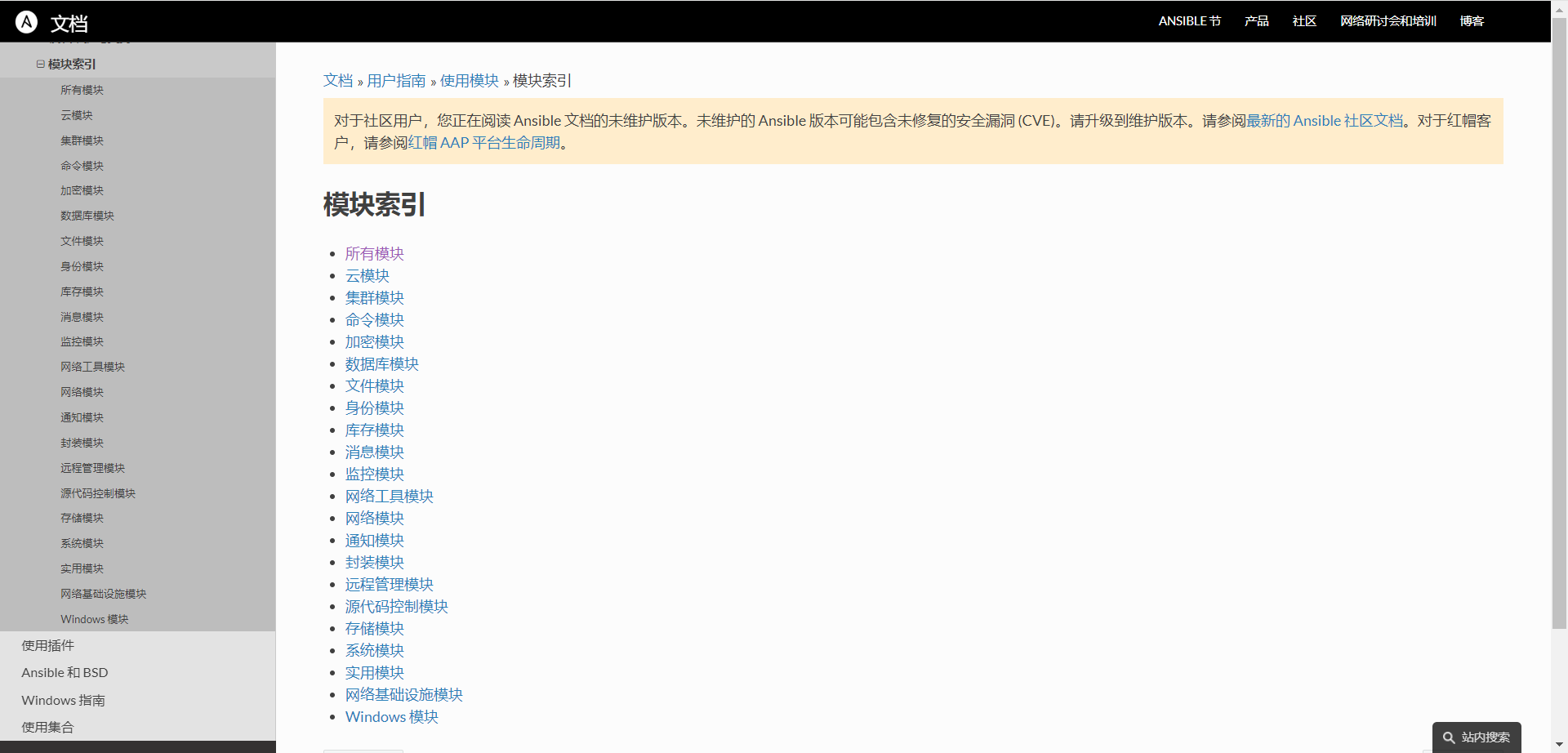This screenshot has width=1568, height=753.
Task: Open 库存模块 link in main list
Action: (375, 430)
